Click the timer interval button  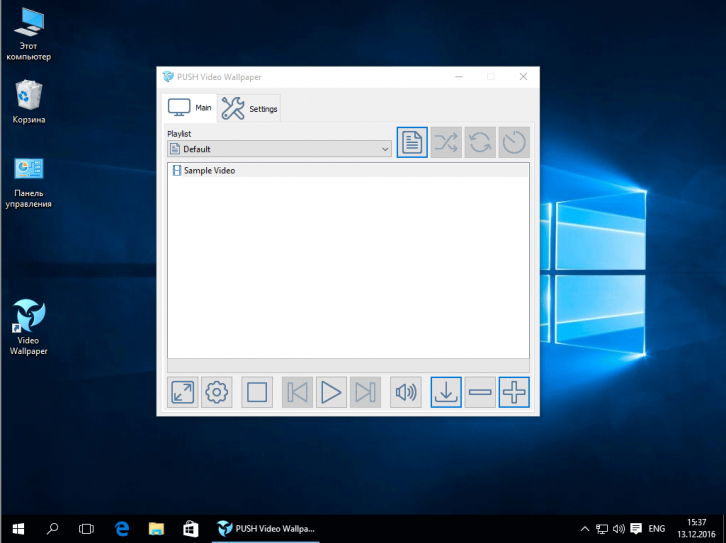(513, 142)
